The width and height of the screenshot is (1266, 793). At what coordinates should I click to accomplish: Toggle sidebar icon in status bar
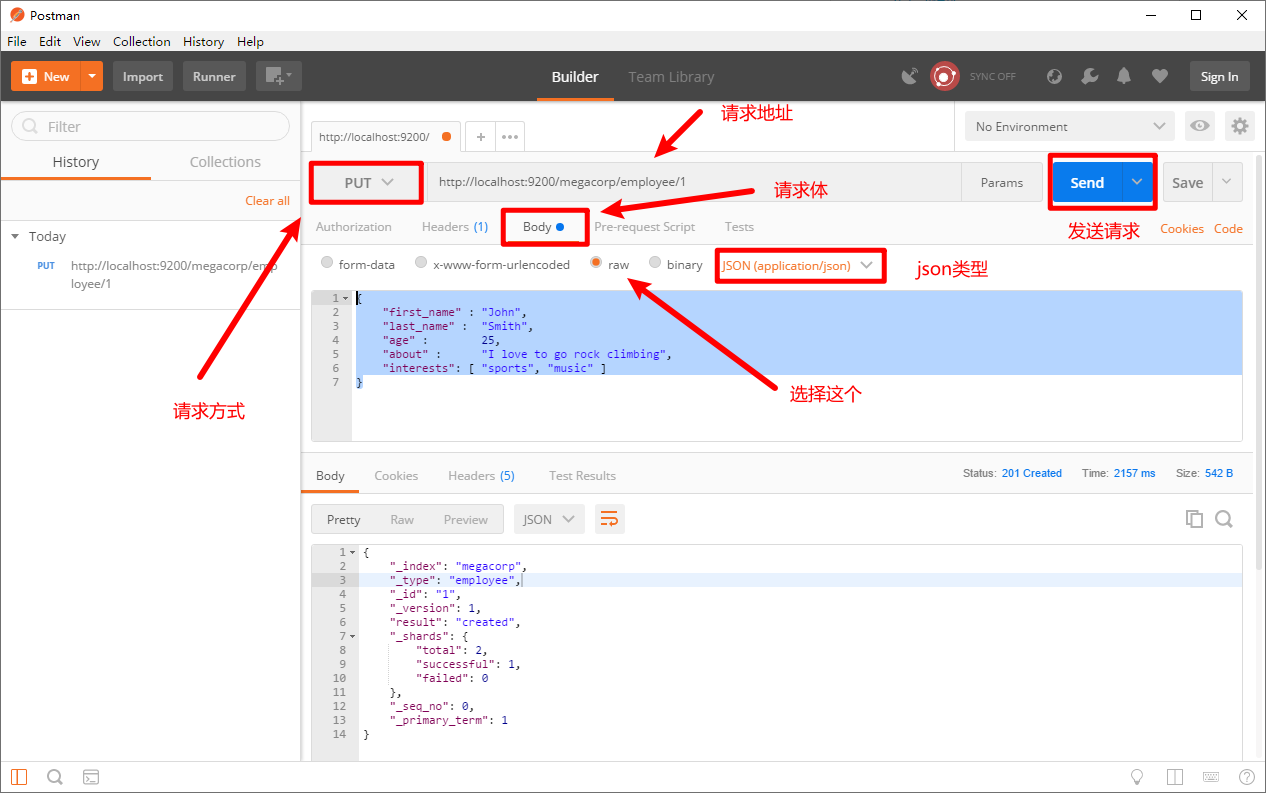(20, 777)
